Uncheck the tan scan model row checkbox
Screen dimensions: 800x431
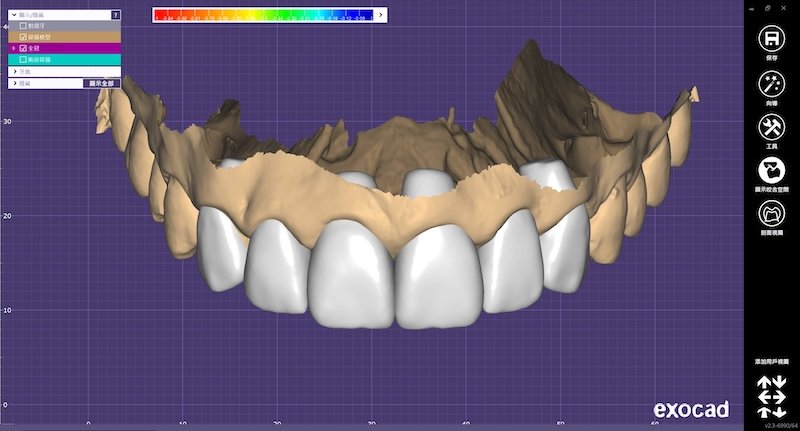point(23,37)
